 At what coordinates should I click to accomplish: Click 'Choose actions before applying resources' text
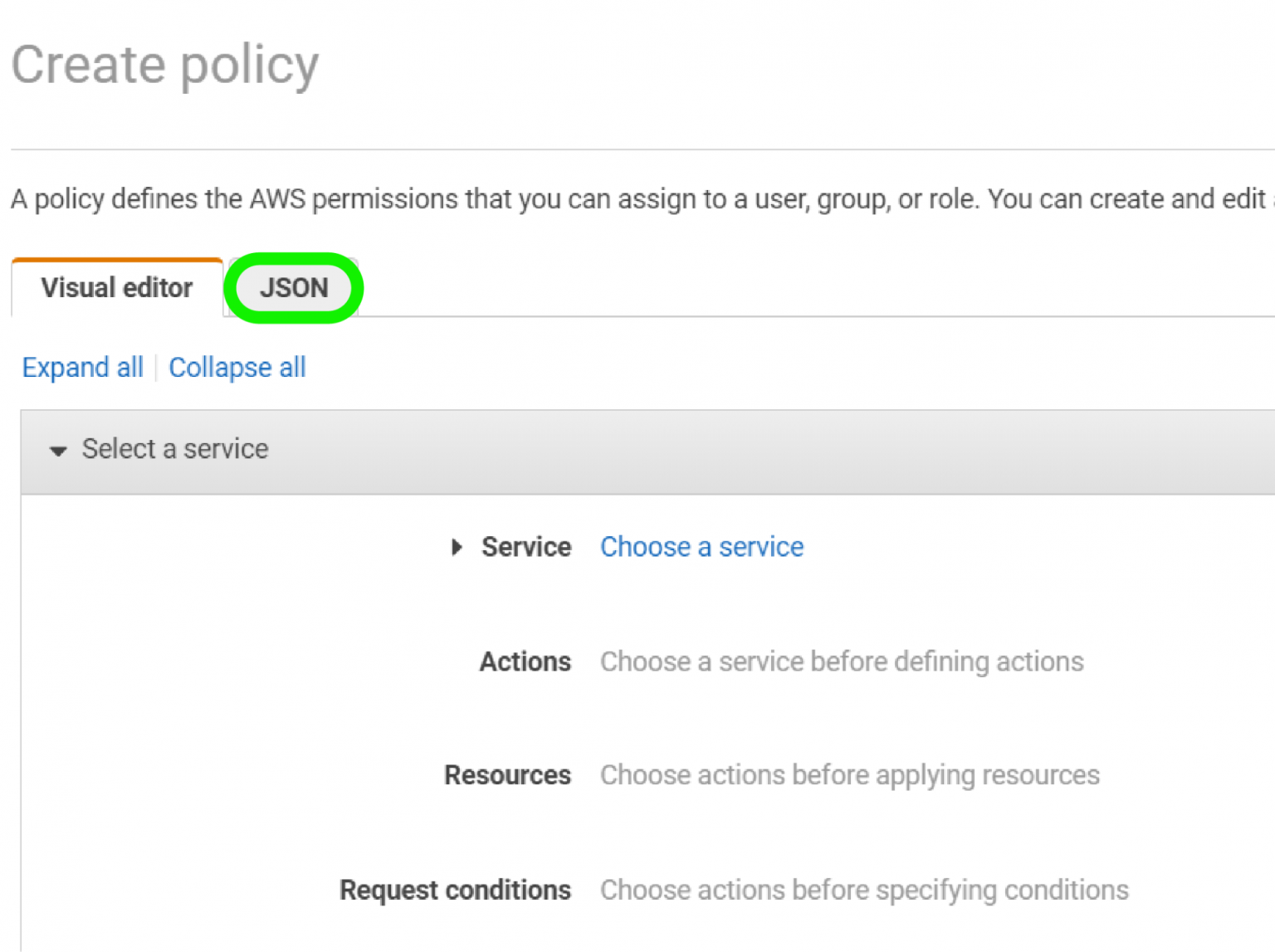[x=850, y=775]
